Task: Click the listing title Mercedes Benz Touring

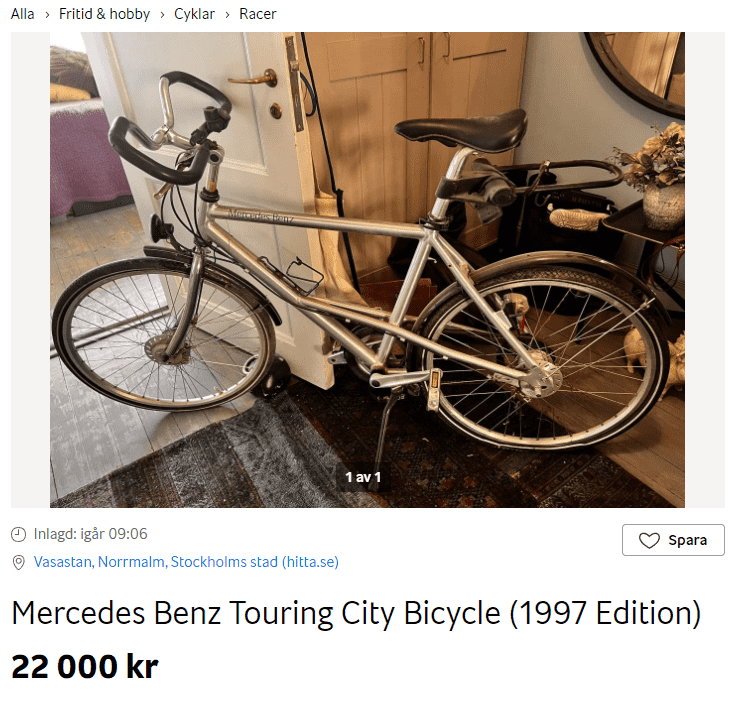Action: pos(356,613)
